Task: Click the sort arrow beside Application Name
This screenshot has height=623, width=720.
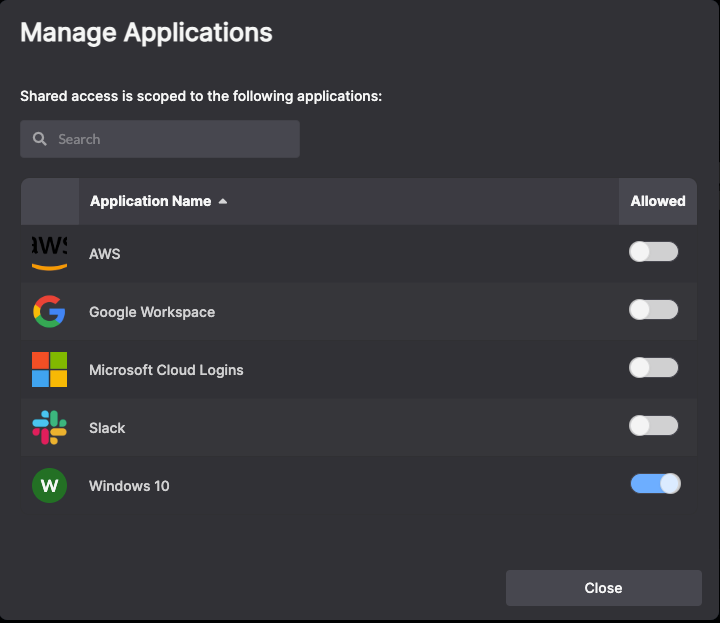Action: pos(223,202)
